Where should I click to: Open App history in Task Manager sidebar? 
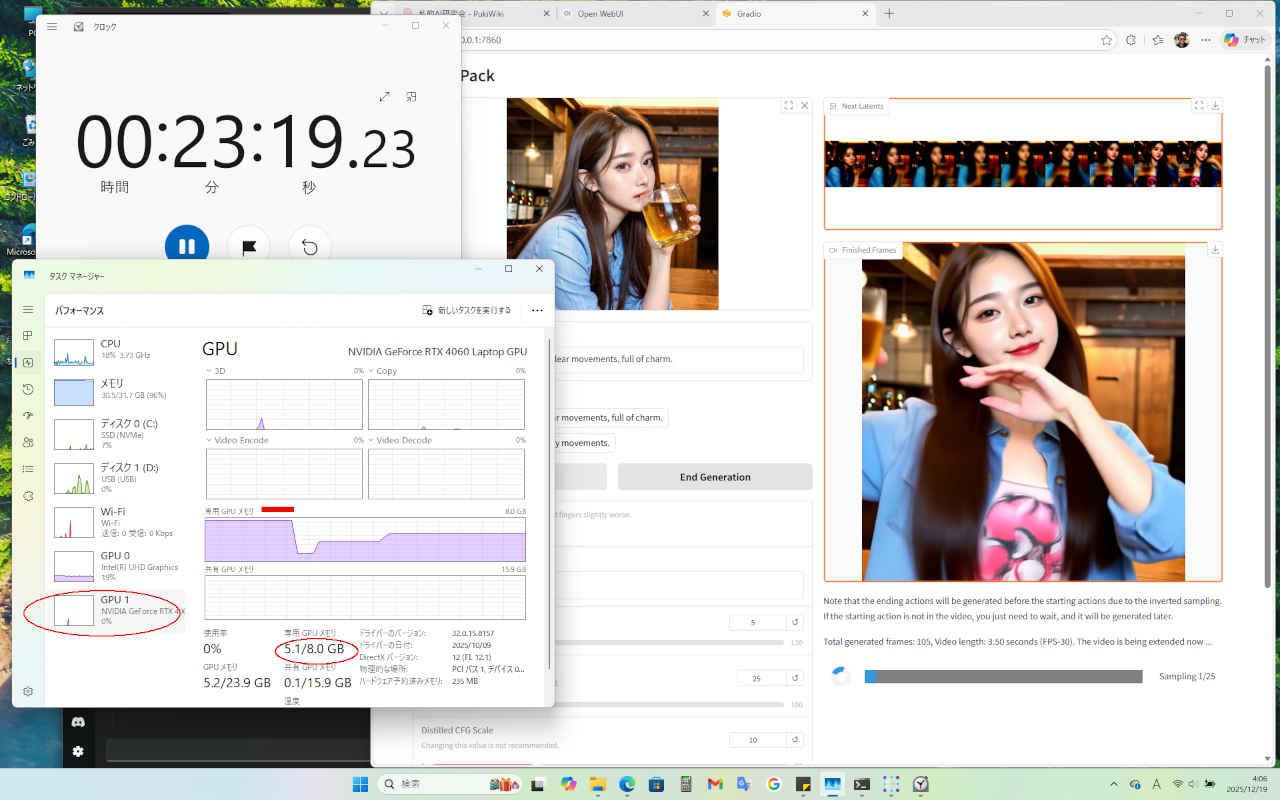click(x=28, y=389)
